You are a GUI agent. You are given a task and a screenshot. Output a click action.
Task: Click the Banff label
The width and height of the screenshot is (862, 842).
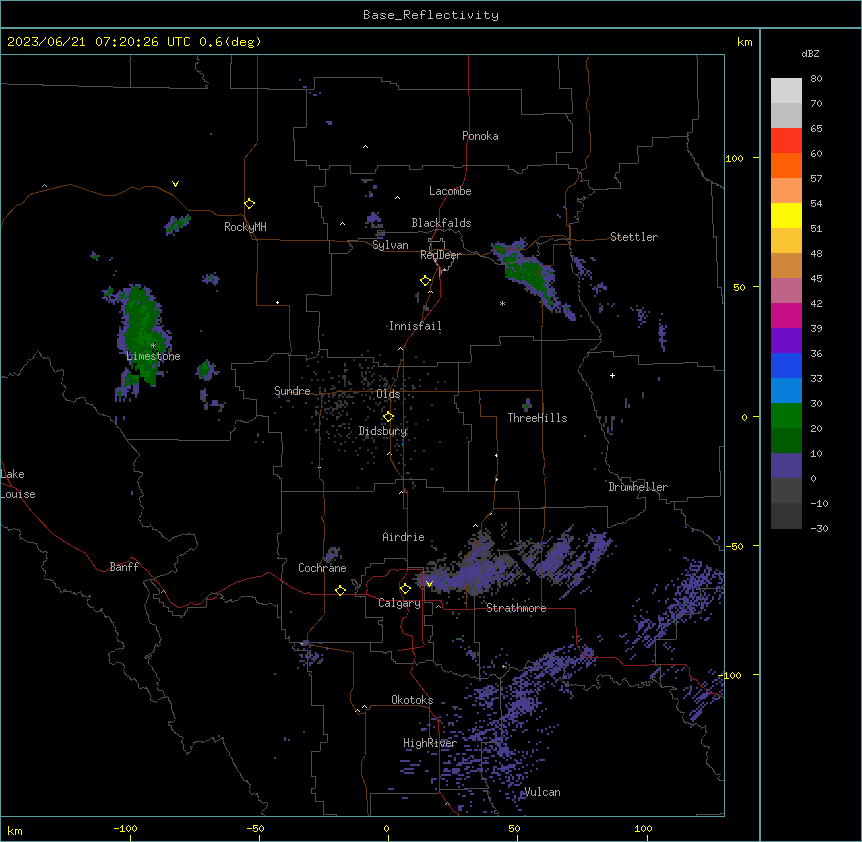[124, 567]
